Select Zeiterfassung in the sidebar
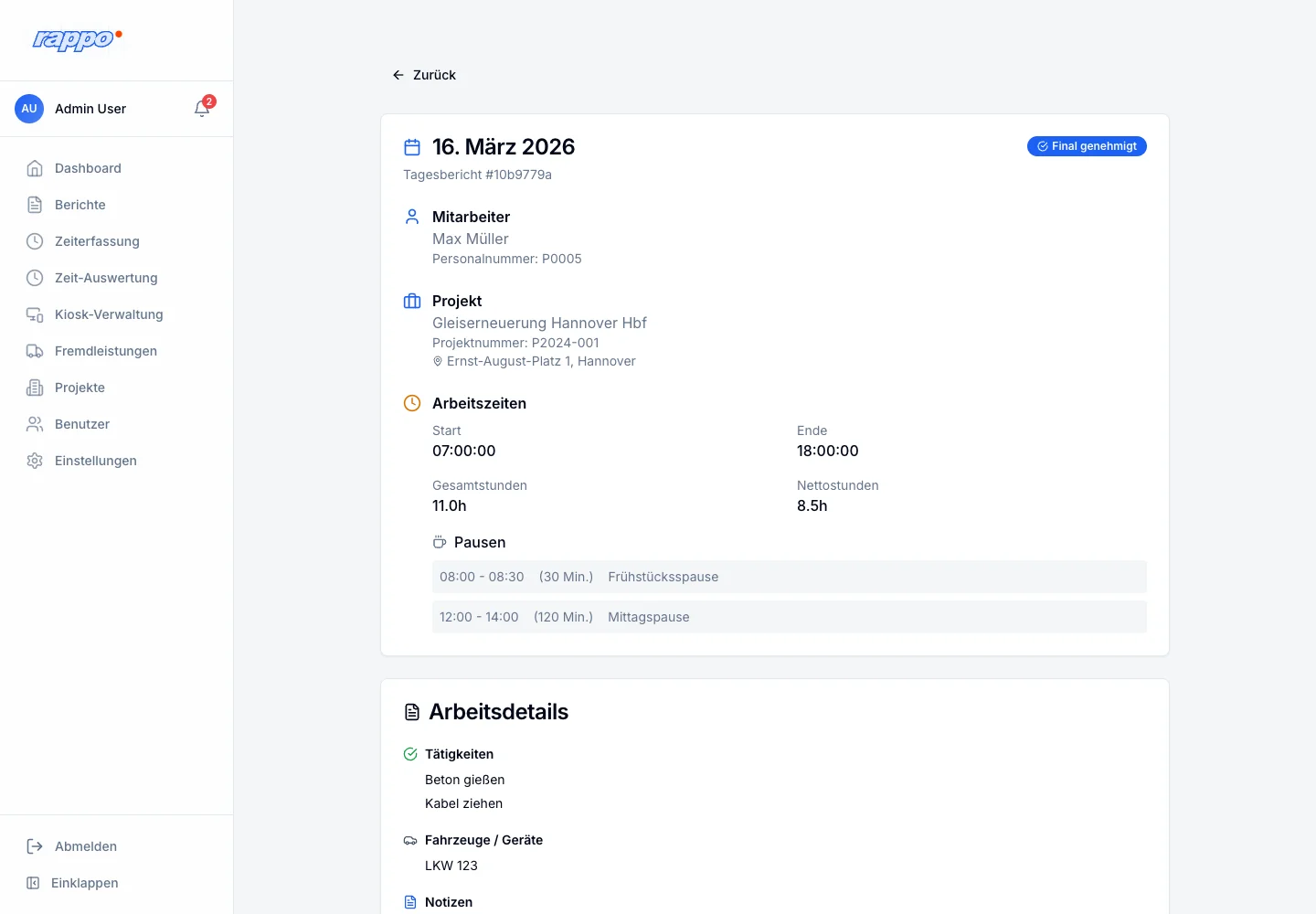The height and width of the screenshot is (914, 1316). pyautogui.click(x=117, y=241)
